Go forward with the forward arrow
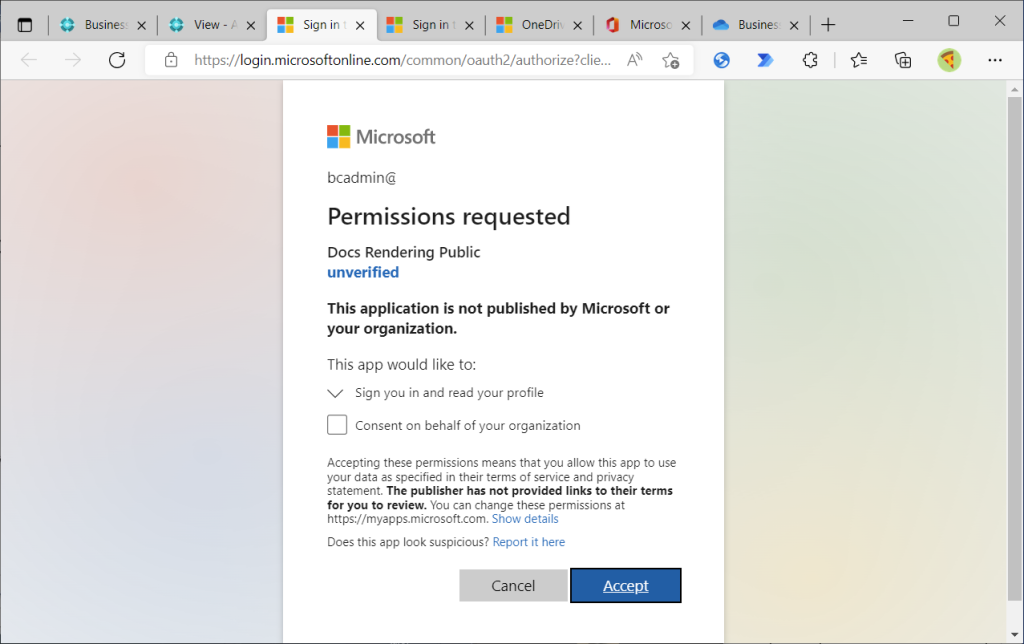This screenshot has height=644, width=1024. 73,61
